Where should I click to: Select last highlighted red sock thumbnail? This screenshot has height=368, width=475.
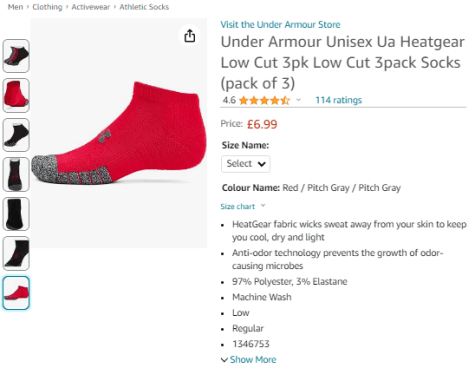(16, 293)
